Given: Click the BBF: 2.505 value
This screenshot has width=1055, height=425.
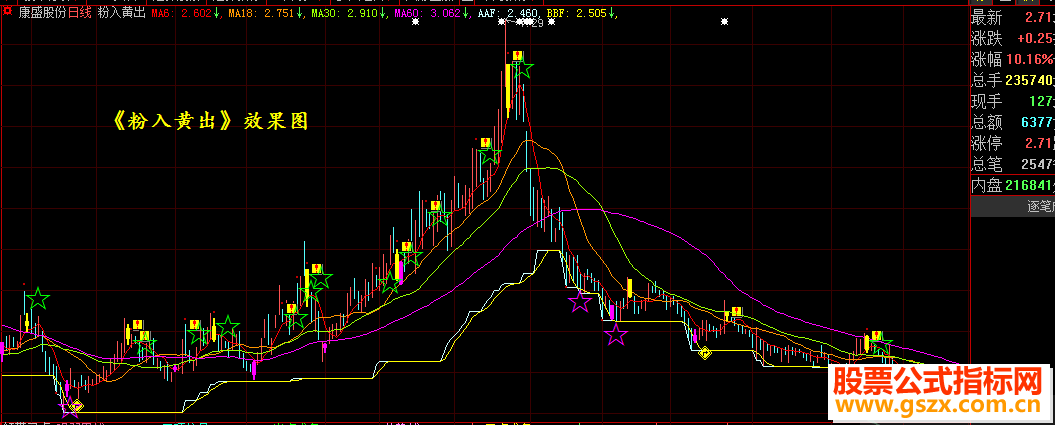Looking at the screenshot, I should click(x=577, y=13).
